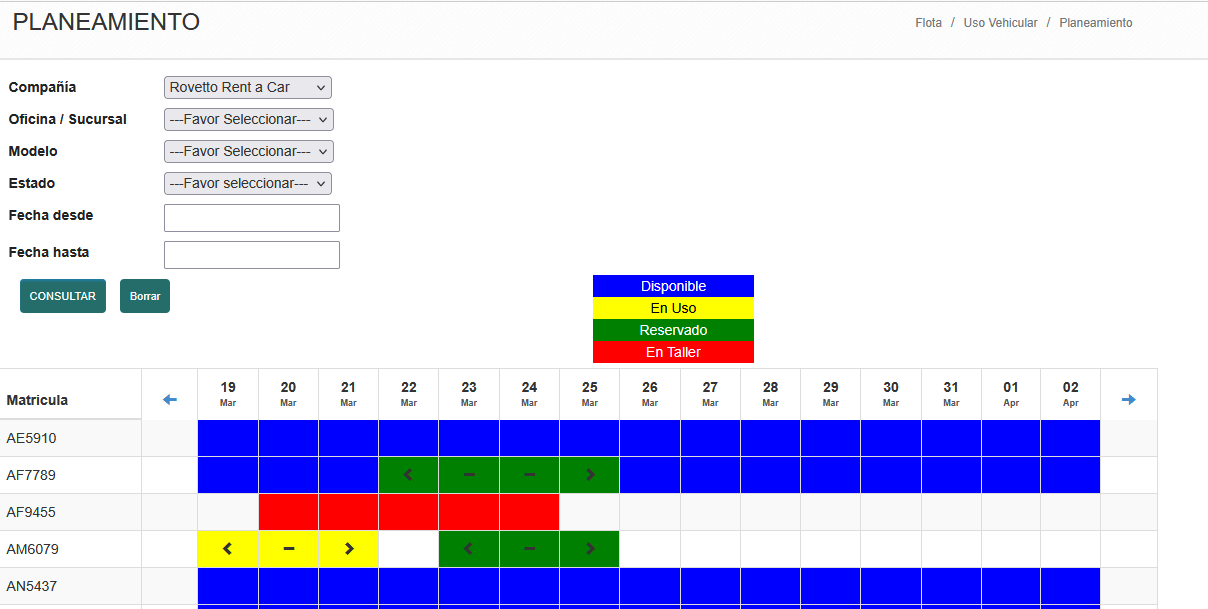The width and height of the screenshot is (1208, 609).
Task: Click the Borrar button
Action: tap(145, 296)
